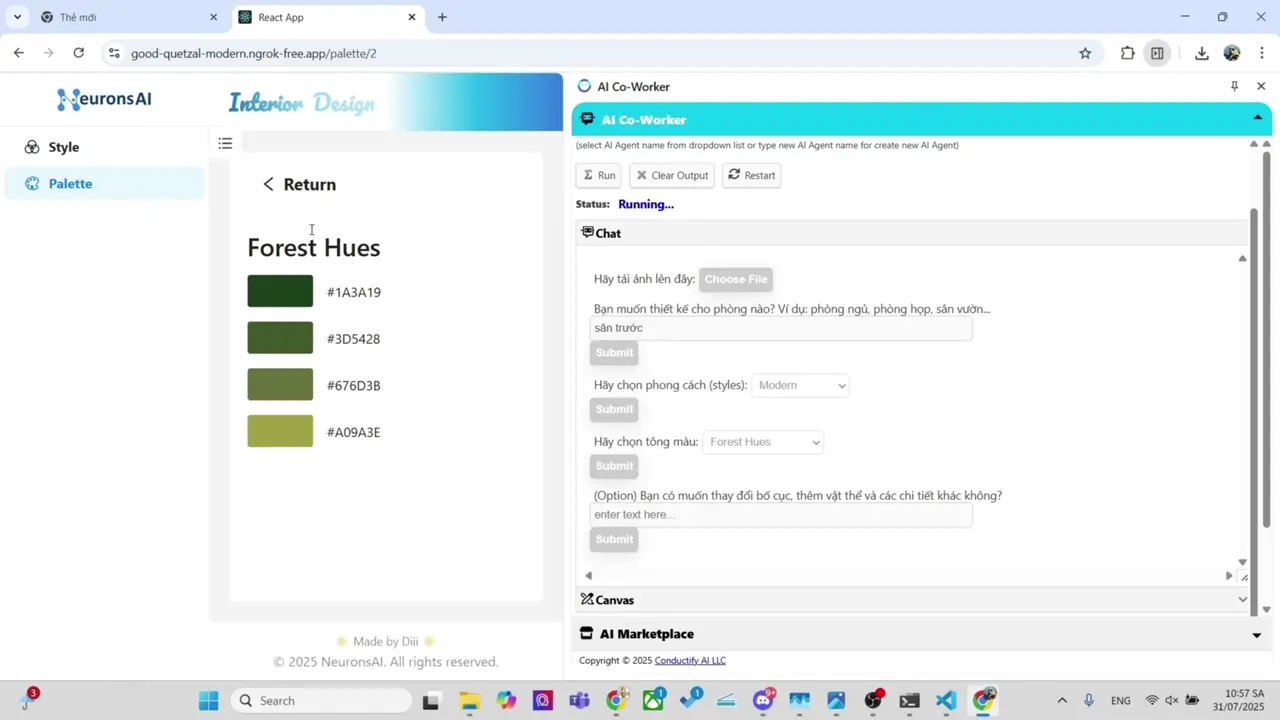
Task: Open the tab search chevron in Chrome
Action: pyautogui.click(x=17, y=17)
